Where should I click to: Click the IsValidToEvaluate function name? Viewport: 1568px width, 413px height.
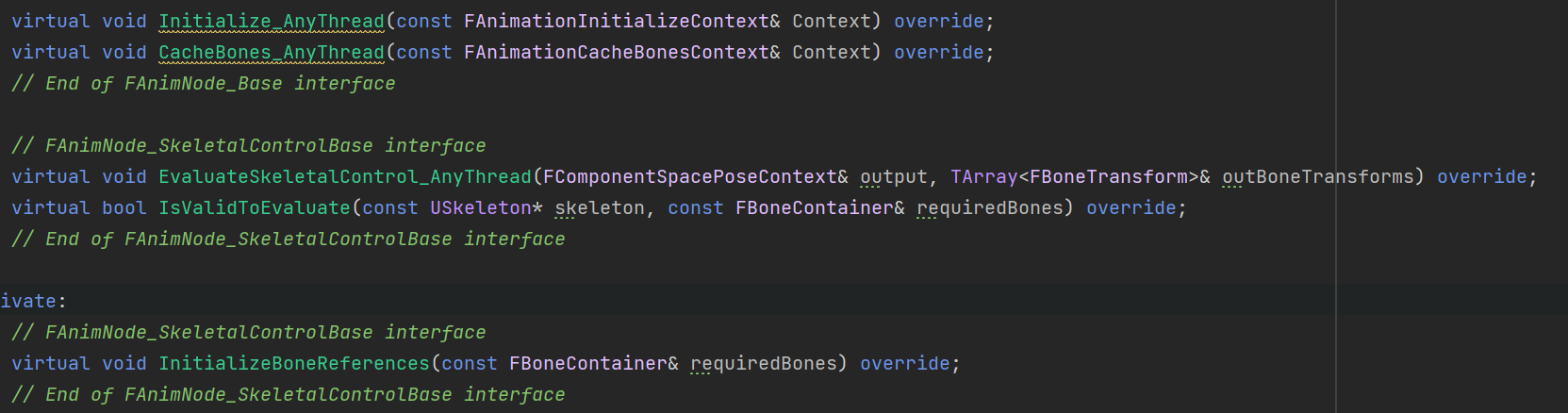click(x=255, y=207)
